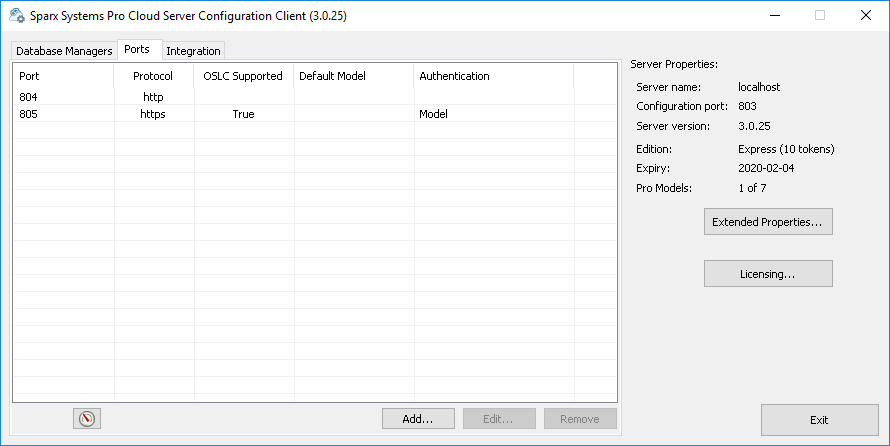The image size is (890, 446).
Task: Click the Authentication column header
Action: click(x=493, y=76)
